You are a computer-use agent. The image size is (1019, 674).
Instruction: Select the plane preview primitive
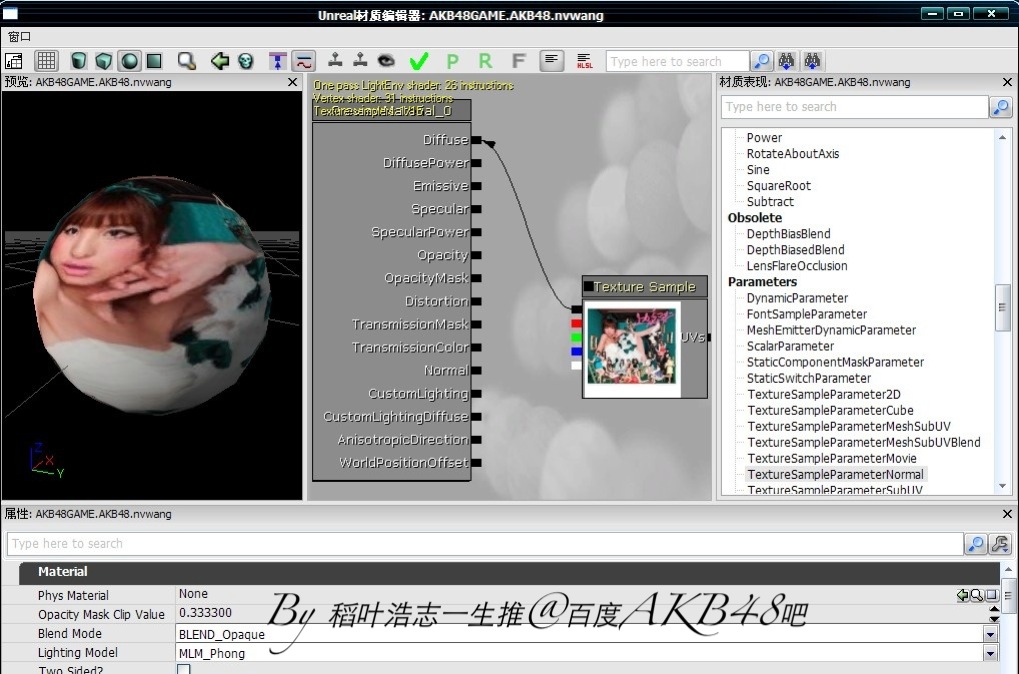154,61
